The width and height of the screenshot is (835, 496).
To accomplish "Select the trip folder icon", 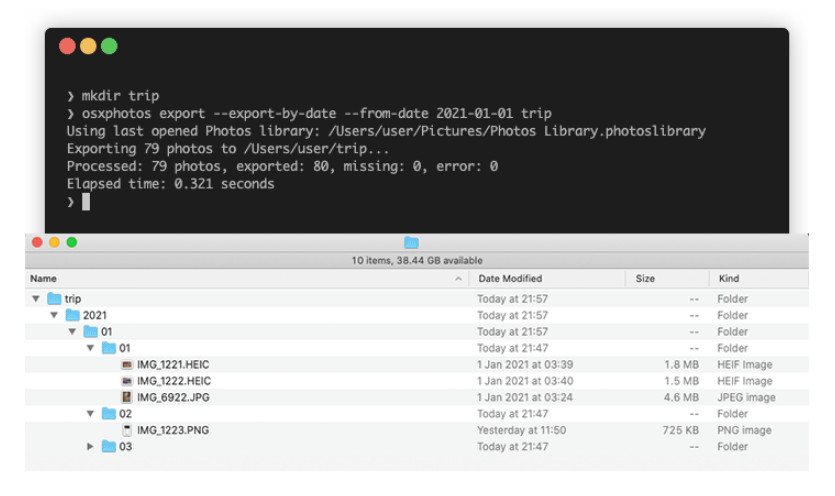I will click(x=54, y=298).
